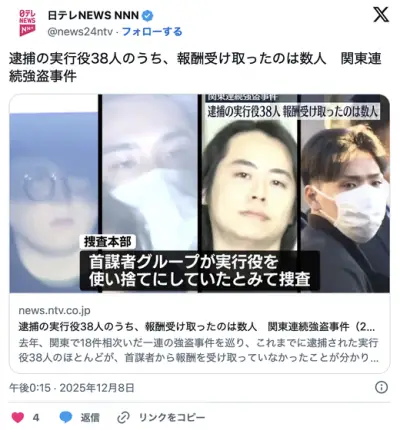This screenshot has width=400, height=430.
Task: Like the post with the heart icon
Action: tap(18, 417)
